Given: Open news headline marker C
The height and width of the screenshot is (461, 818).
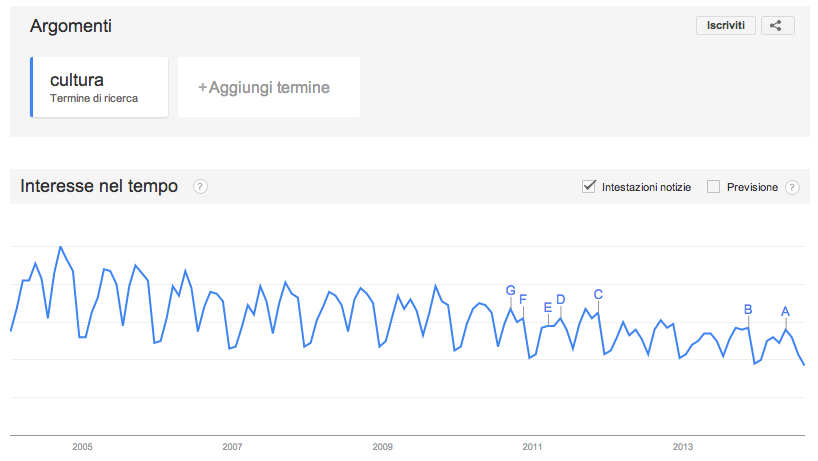Looking at the screenshot, I should [598, 295].
